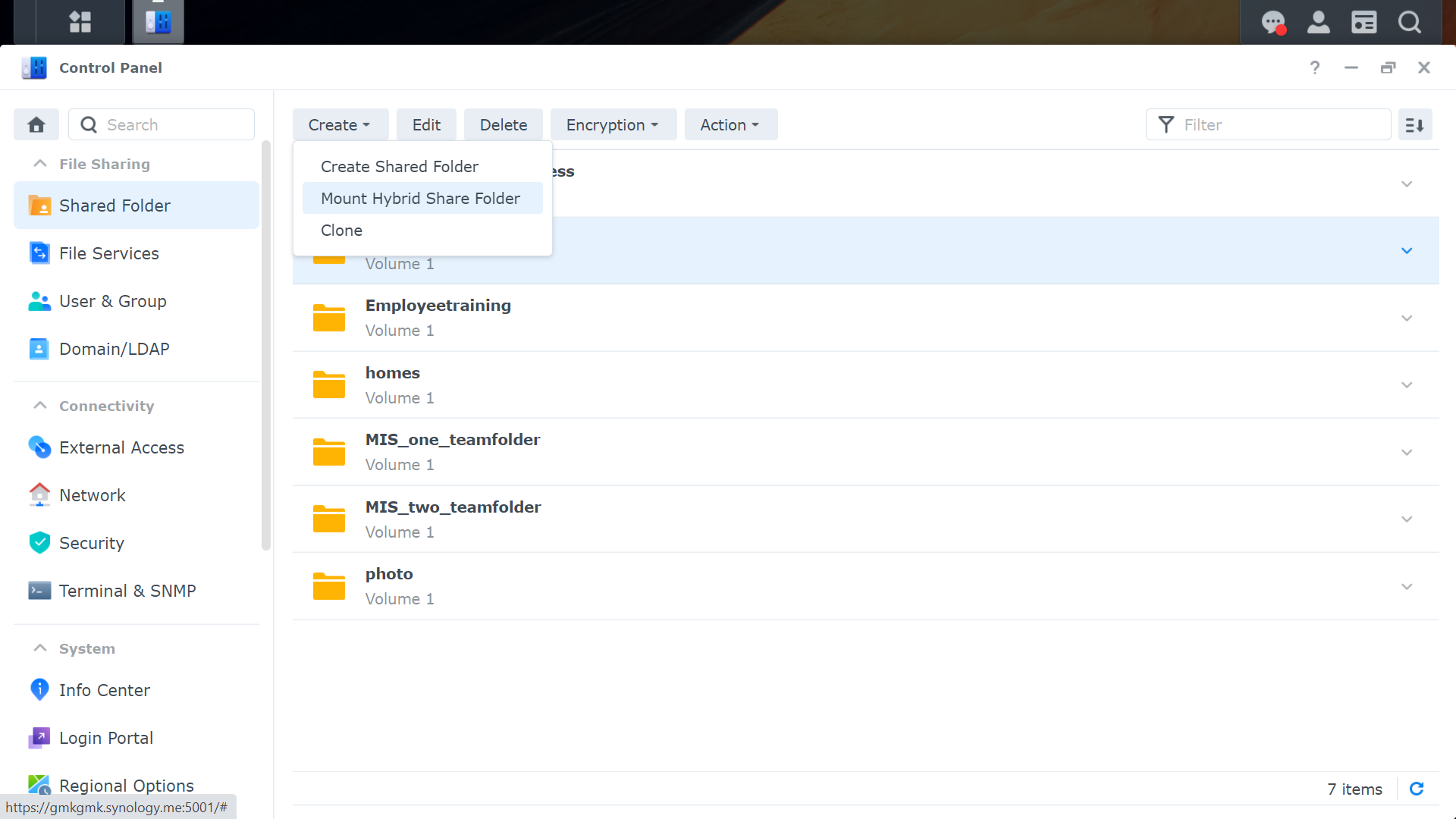
Task: Open the Encryption dropdown
Action: 613,125
